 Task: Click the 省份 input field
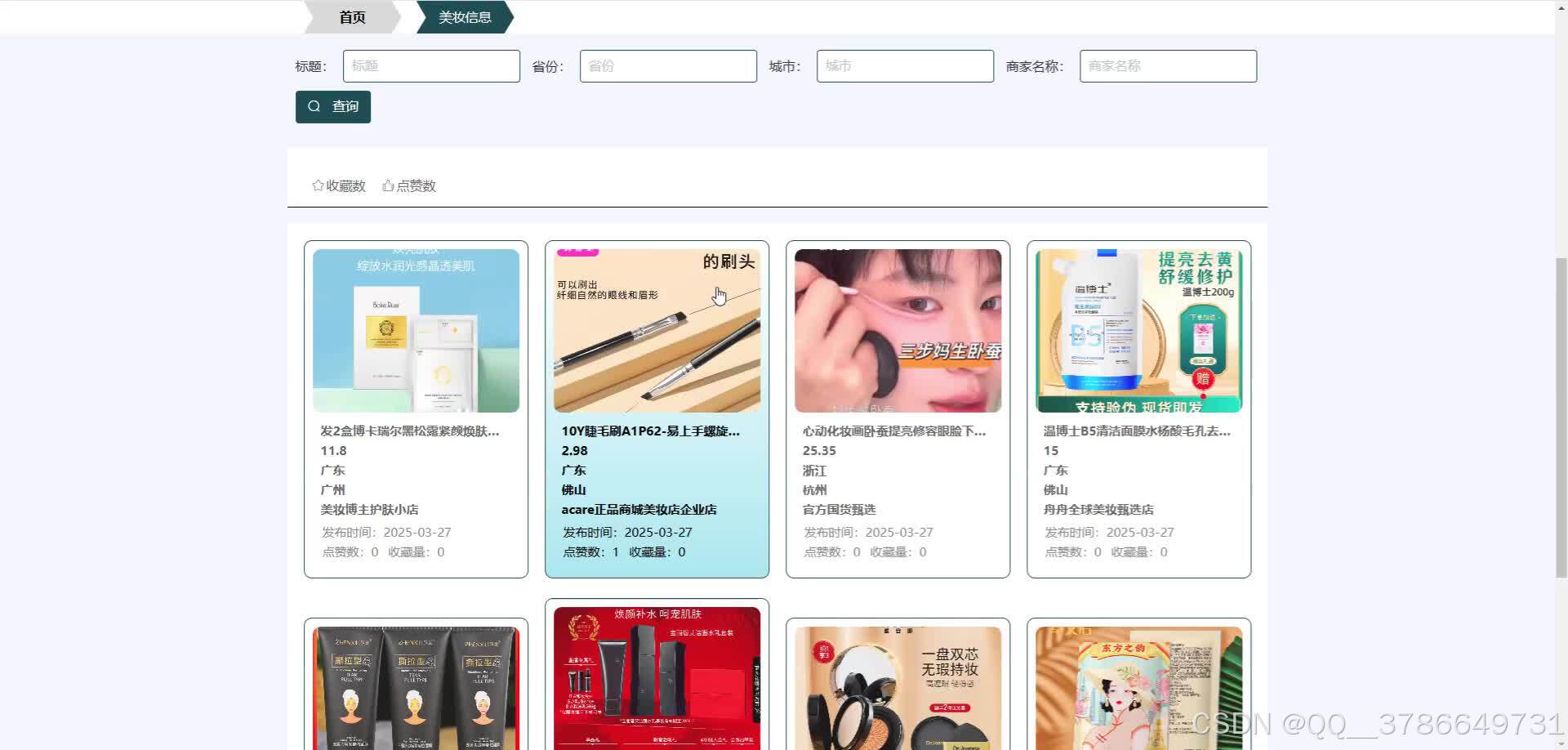pos(668,66)
